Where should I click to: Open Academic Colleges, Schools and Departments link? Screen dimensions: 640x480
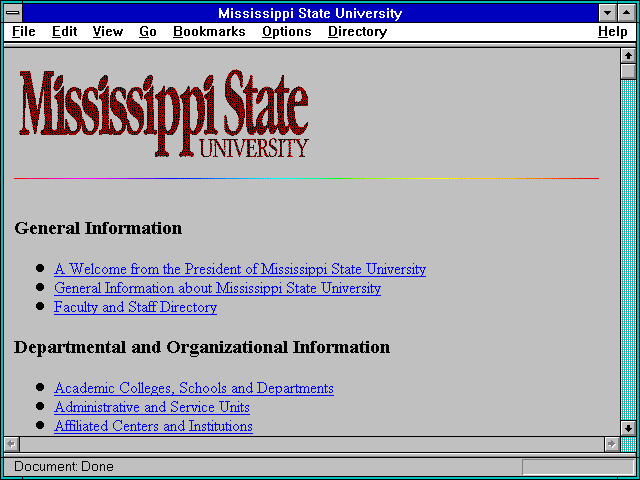(x=194, y=388)
